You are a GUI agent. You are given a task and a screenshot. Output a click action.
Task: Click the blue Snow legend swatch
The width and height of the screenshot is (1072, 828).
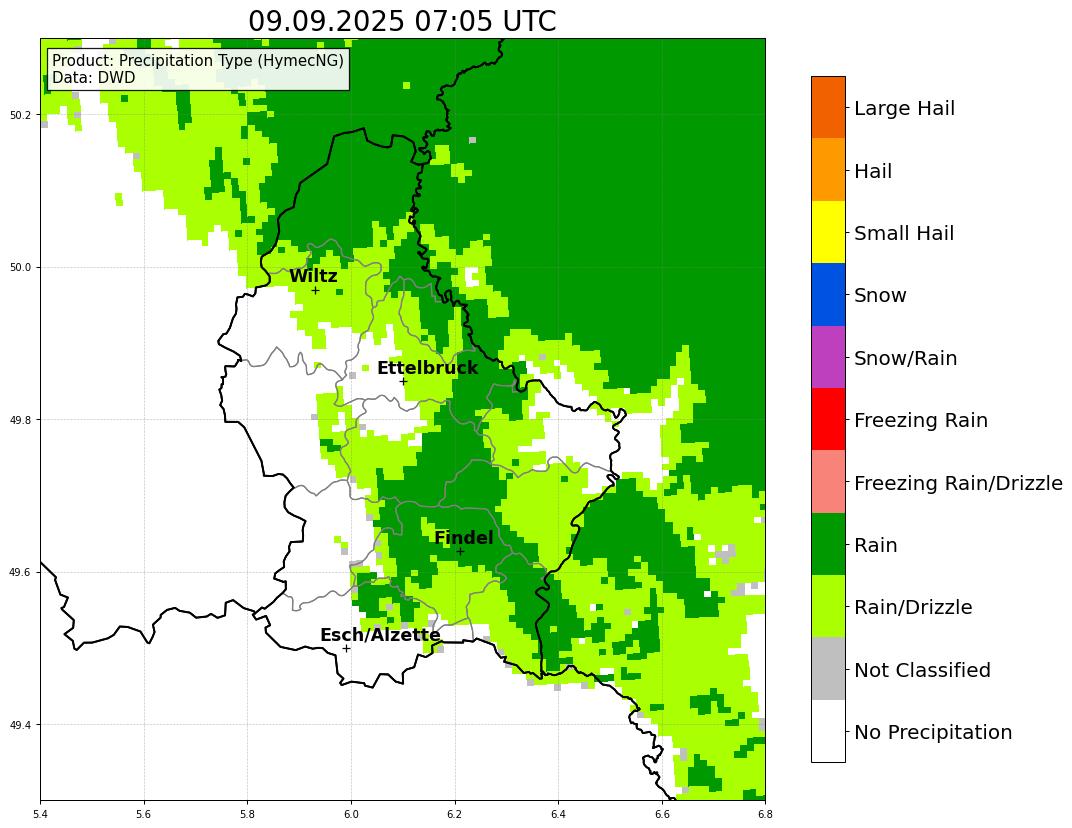pos(828,295)
